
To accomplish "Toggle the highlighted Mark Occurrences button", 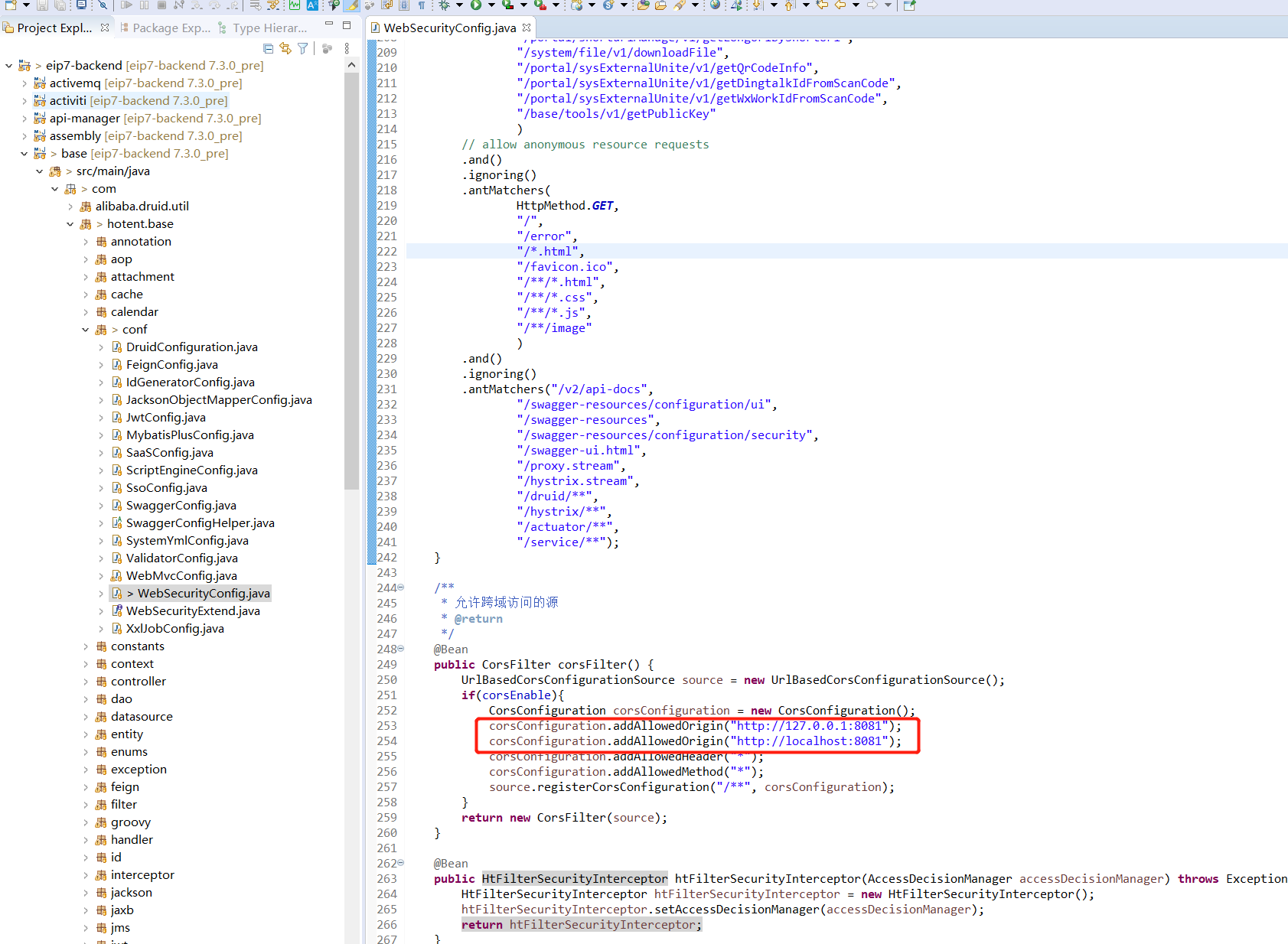I will coord(351,5).
